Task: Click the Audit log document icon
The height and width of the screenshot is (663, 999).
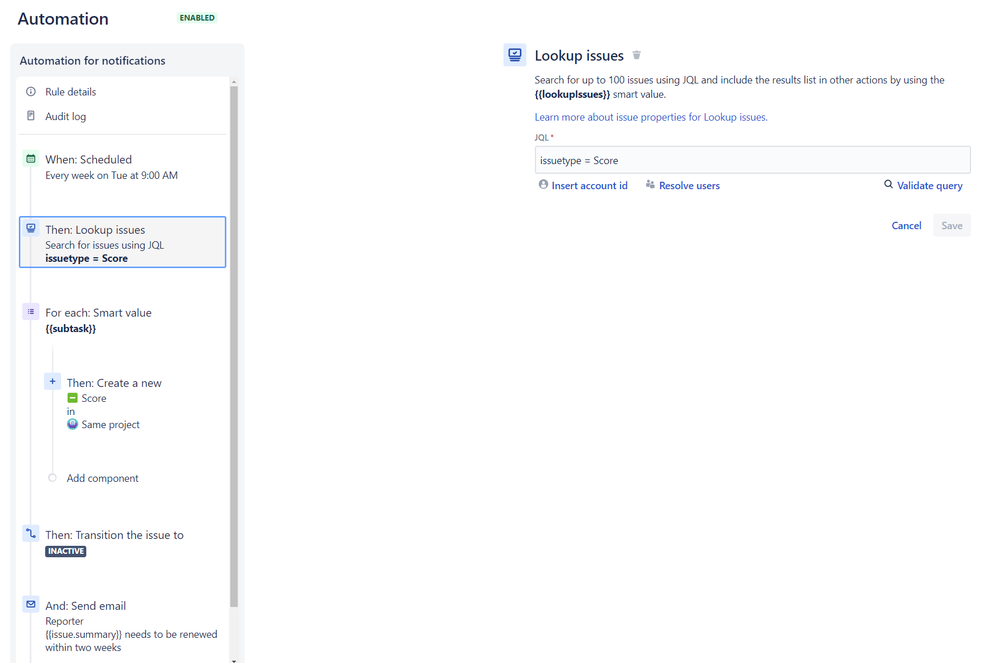Action: (31, 116)
